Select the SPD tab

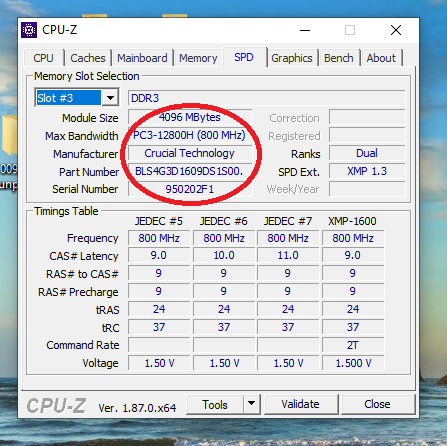pyautogui.click(x=244, y=57)
